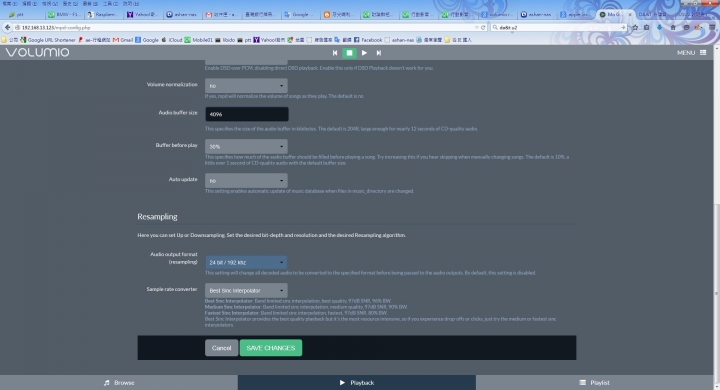Click the Resampling section heading

tap(157, 216)
